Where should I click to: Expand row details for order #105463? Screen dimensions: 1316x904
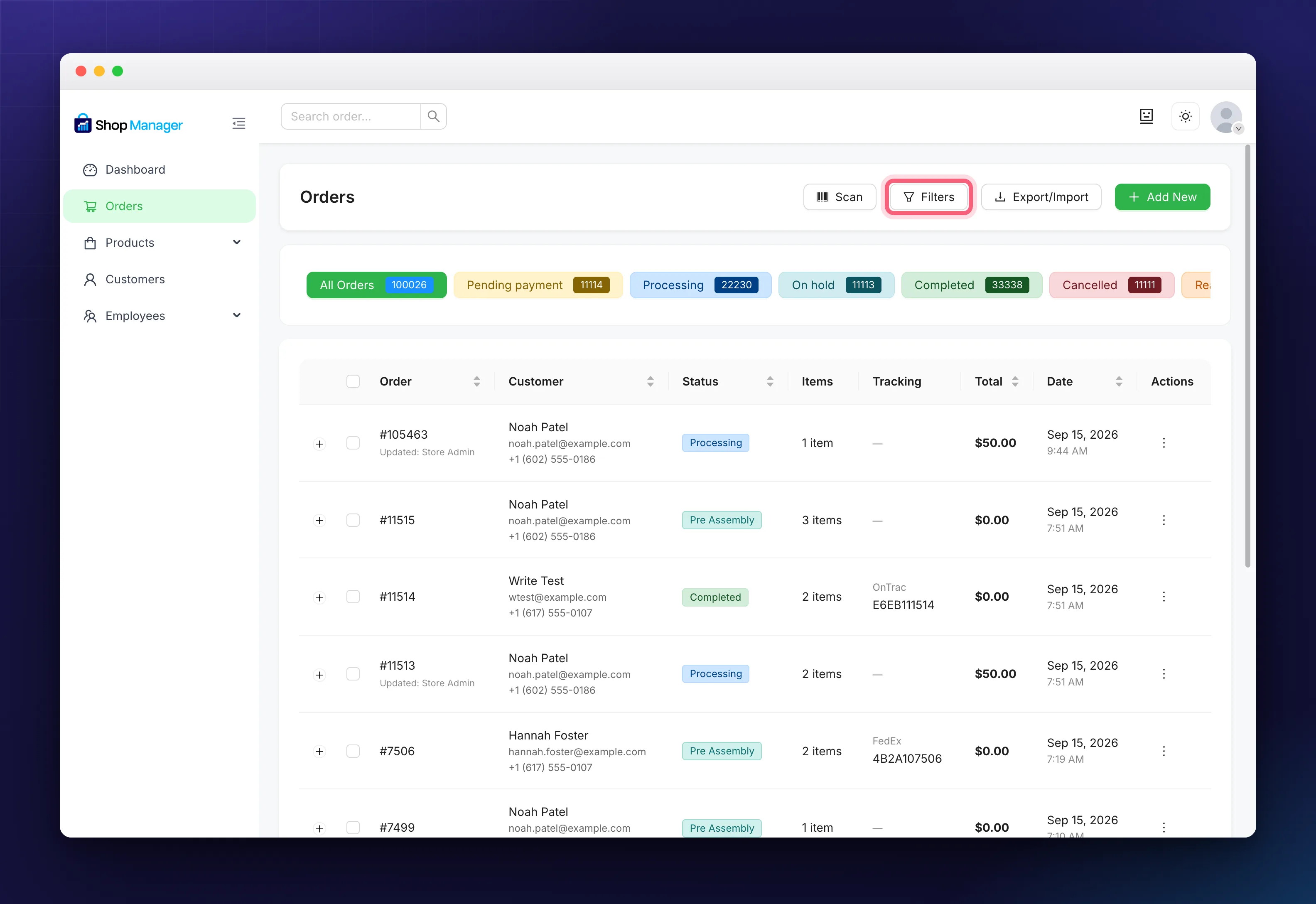[x=319, y=444]
